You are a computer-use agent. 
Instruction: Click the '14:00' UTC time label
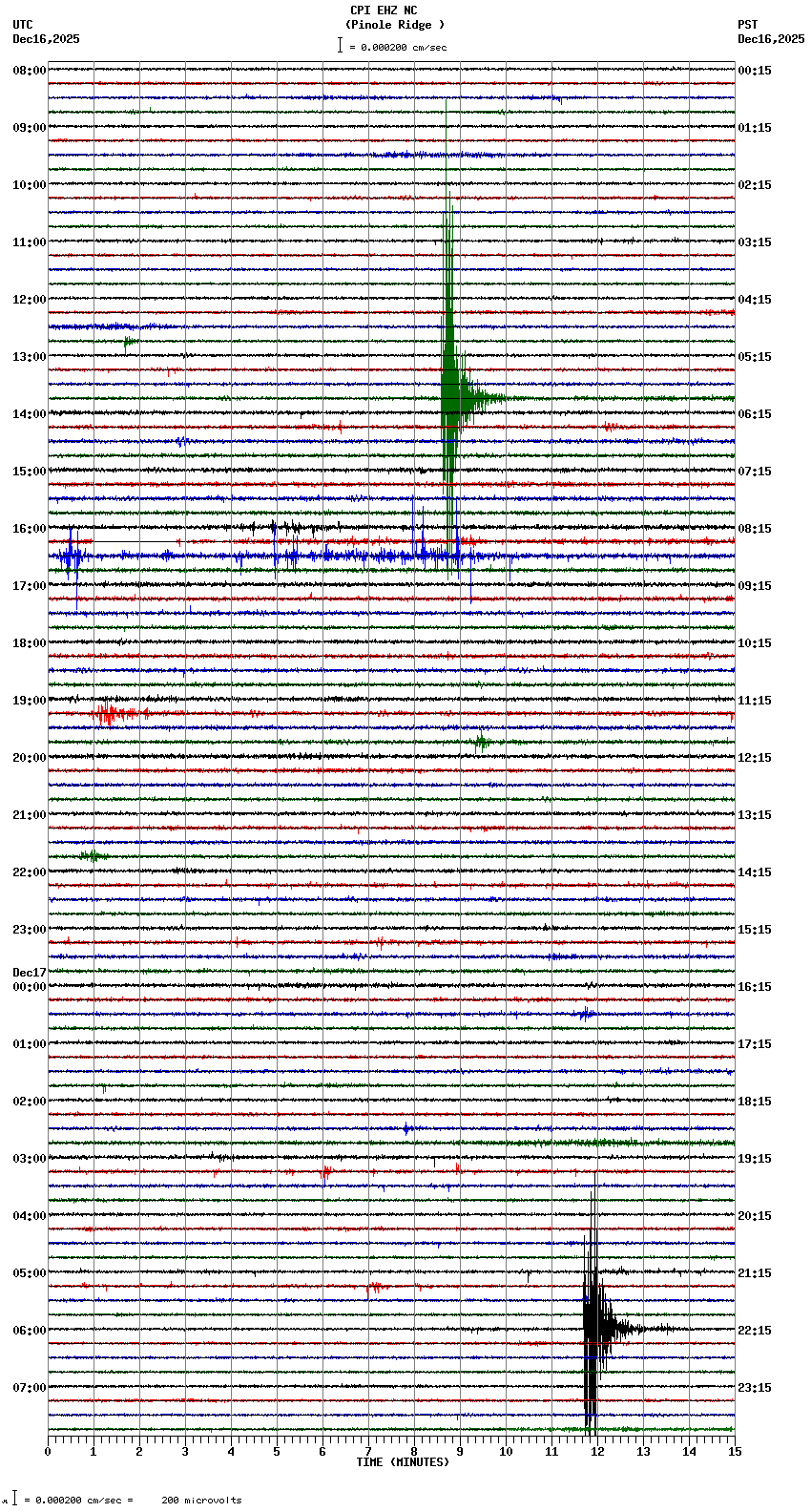point(30,414)
